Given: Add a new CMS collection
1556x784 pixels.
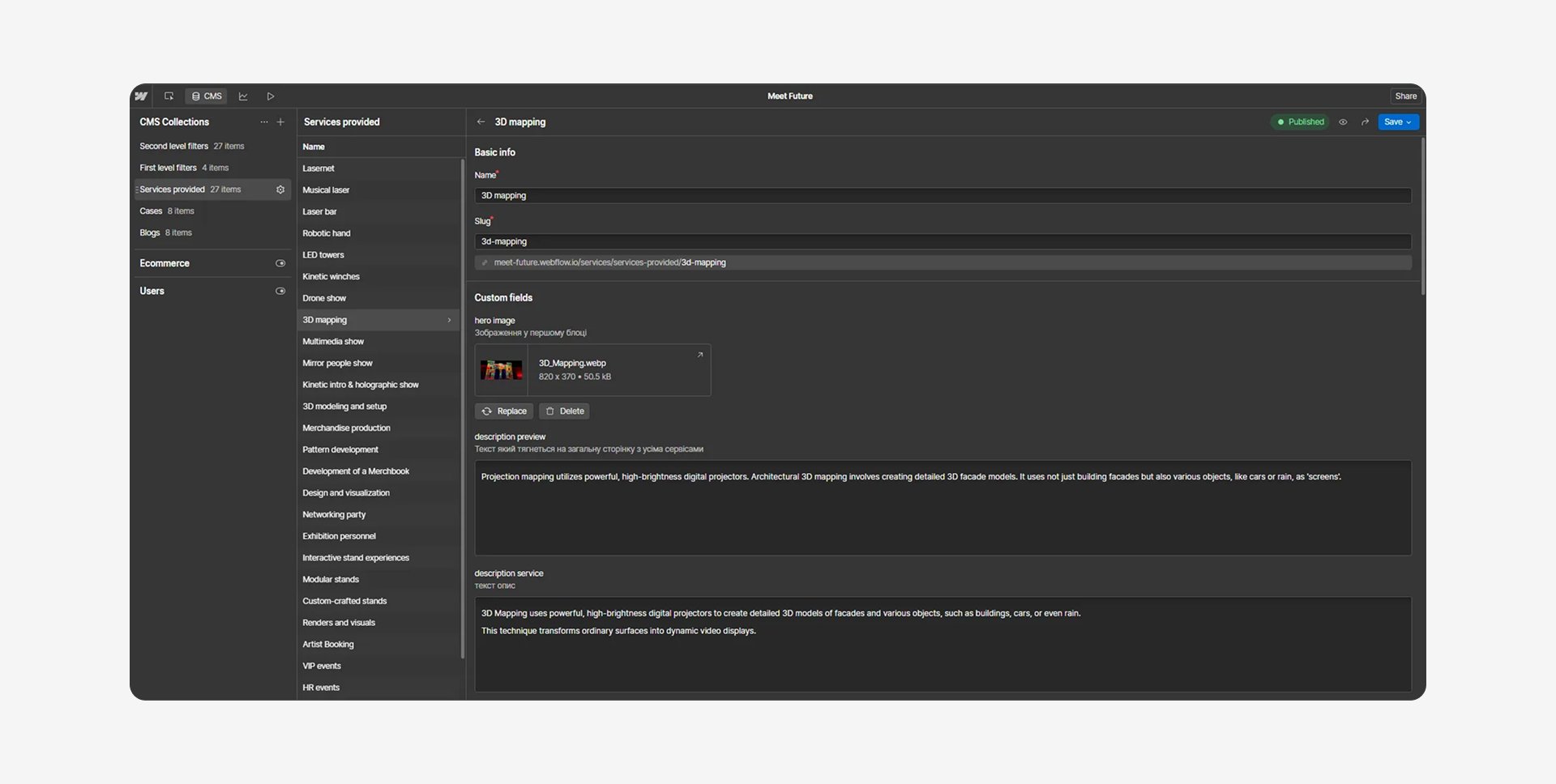Looking at the screenshot, I should (280, 122).
